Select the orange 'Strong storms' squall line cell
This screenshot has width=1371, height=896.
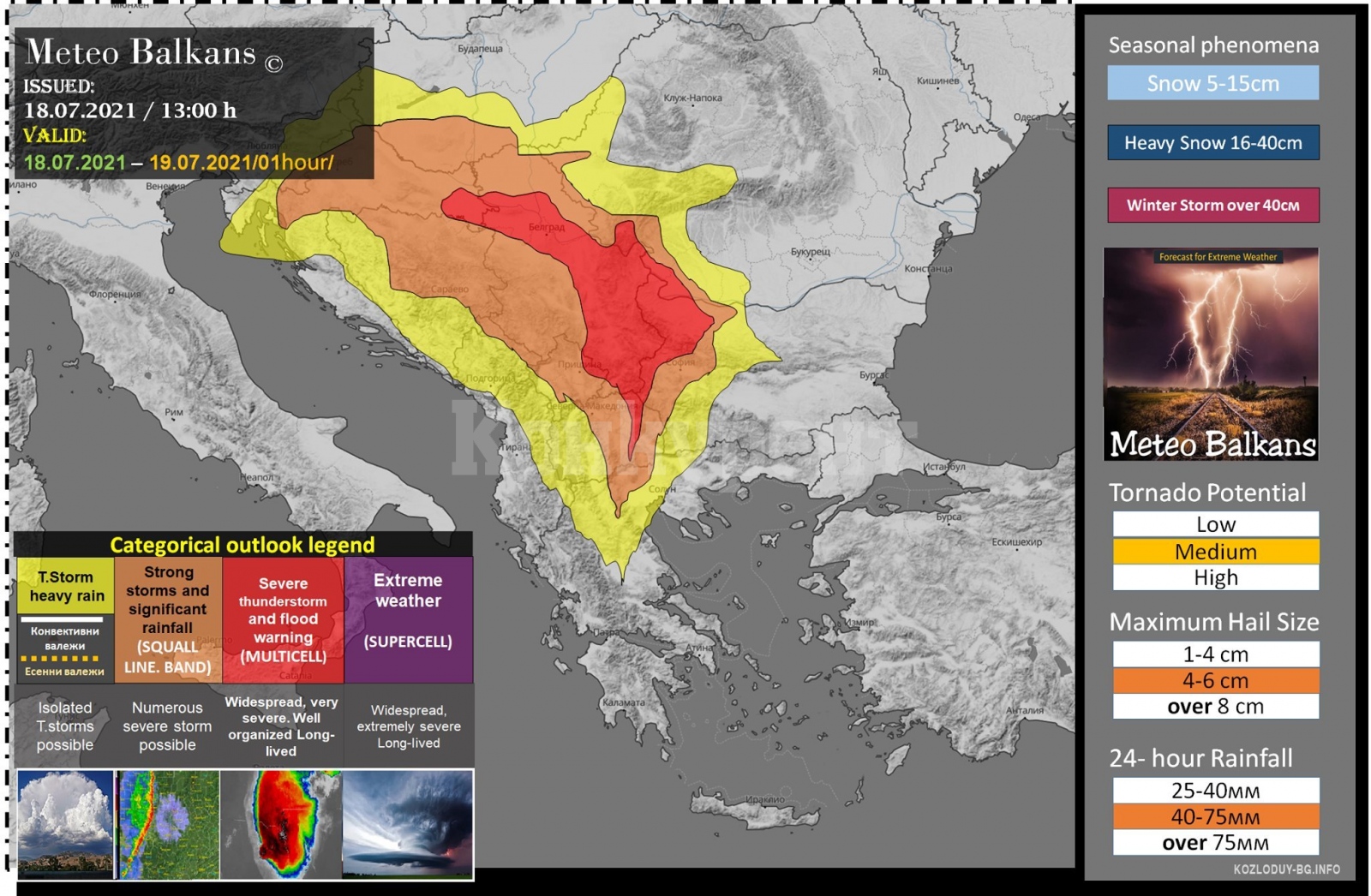coord(168,619)
